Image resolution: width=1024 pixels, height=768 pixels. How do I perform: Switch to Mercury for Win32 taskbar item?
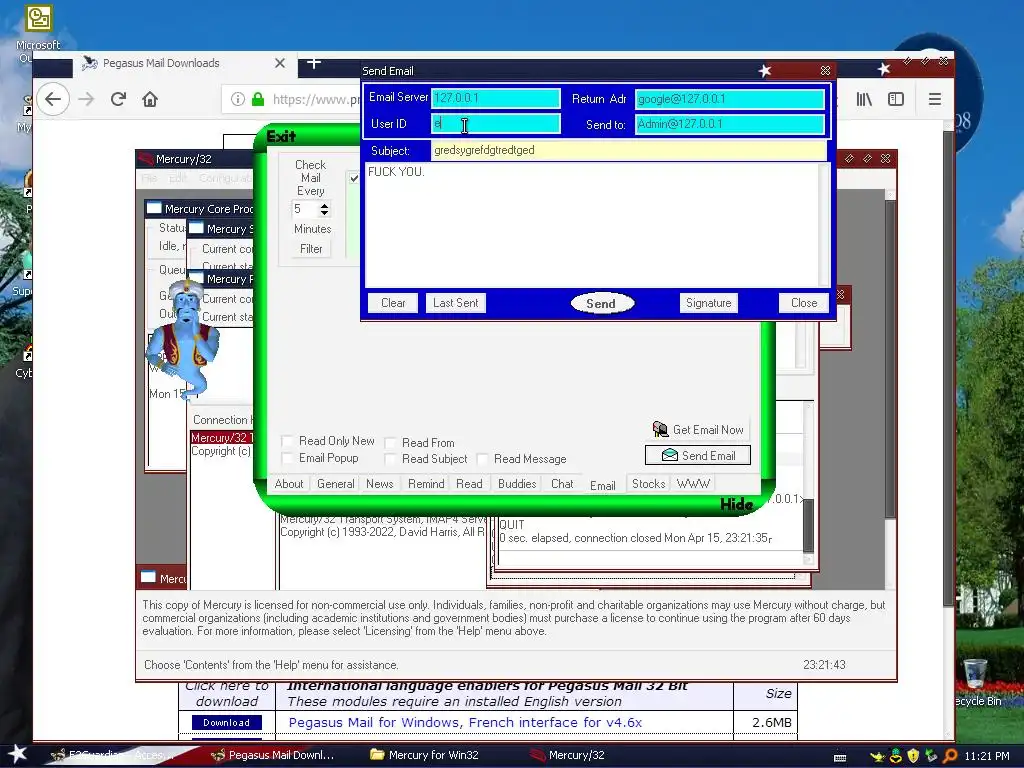(424, 755)
